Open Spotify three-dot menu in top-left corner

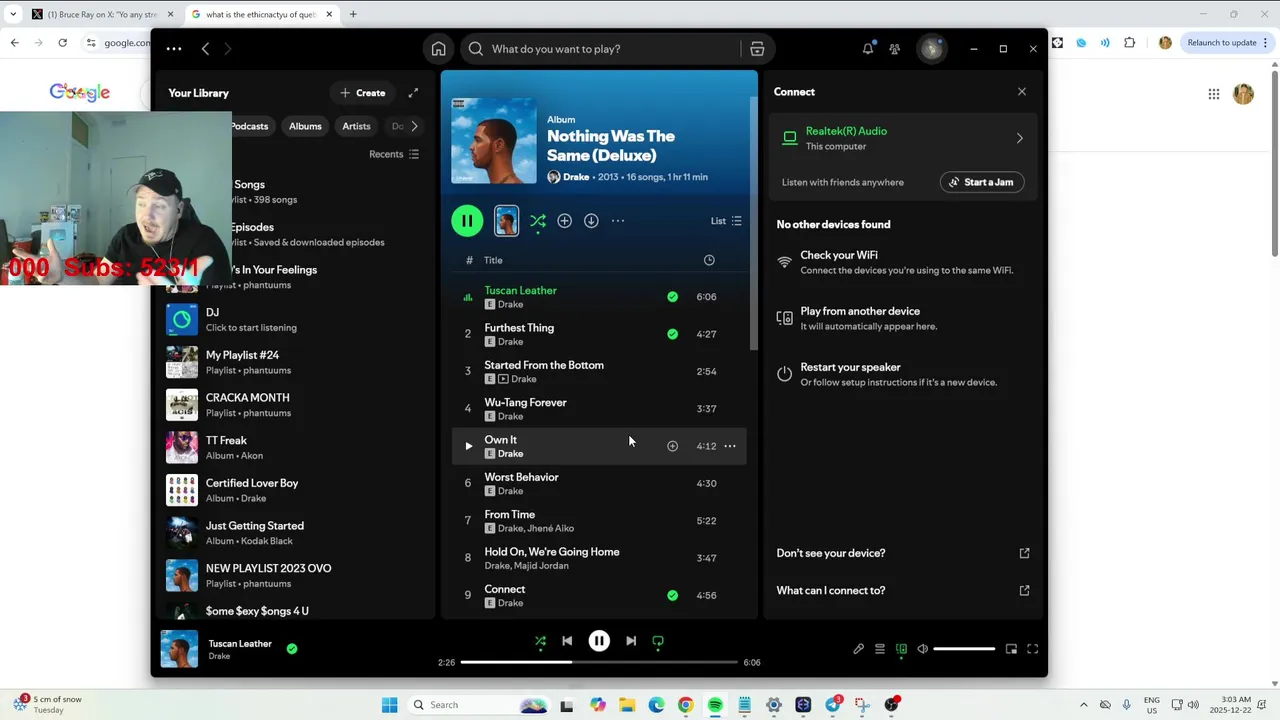coord(174,49)
